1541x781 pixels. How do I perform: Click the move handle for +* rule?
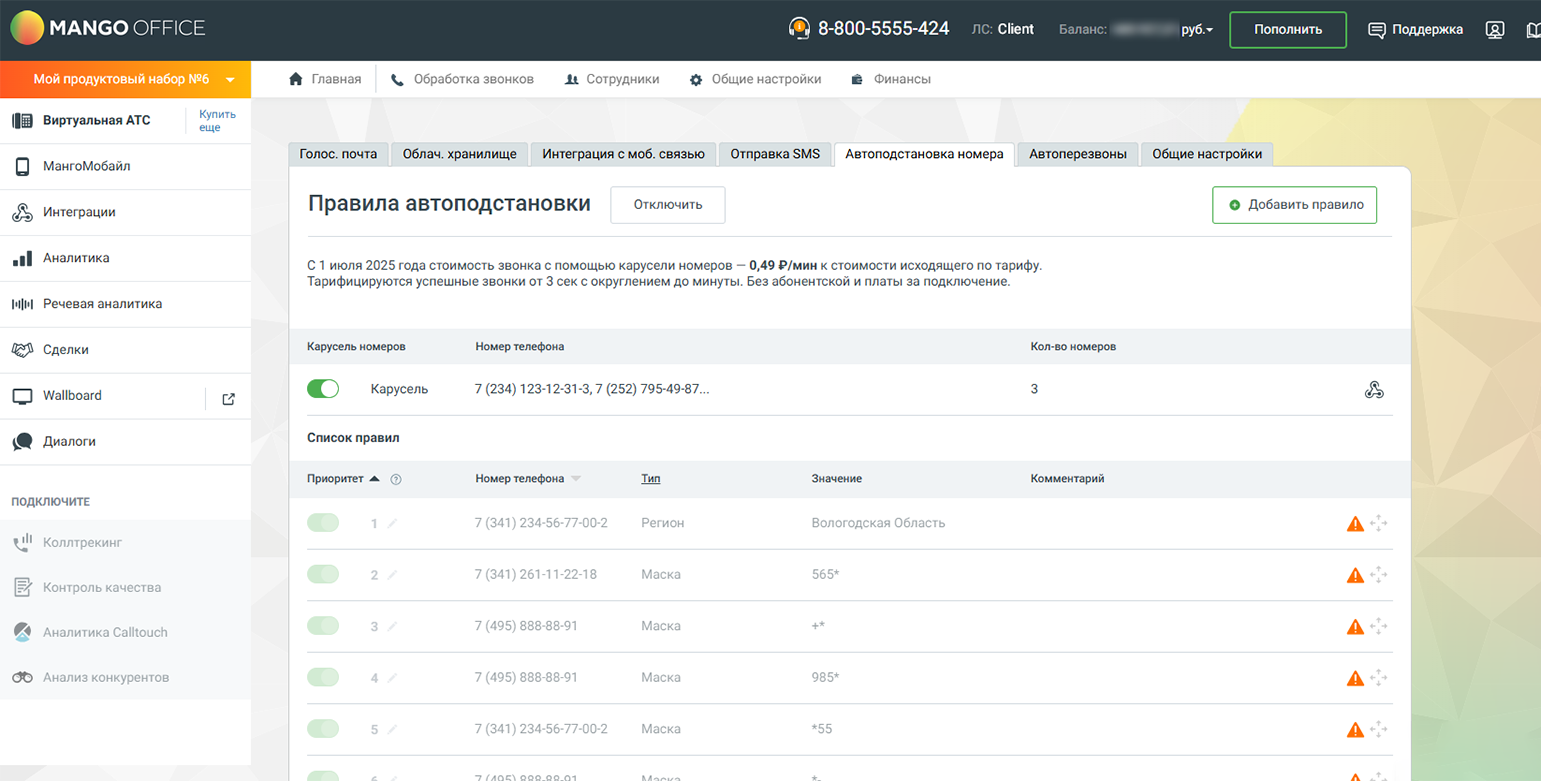click(1379, 626)
